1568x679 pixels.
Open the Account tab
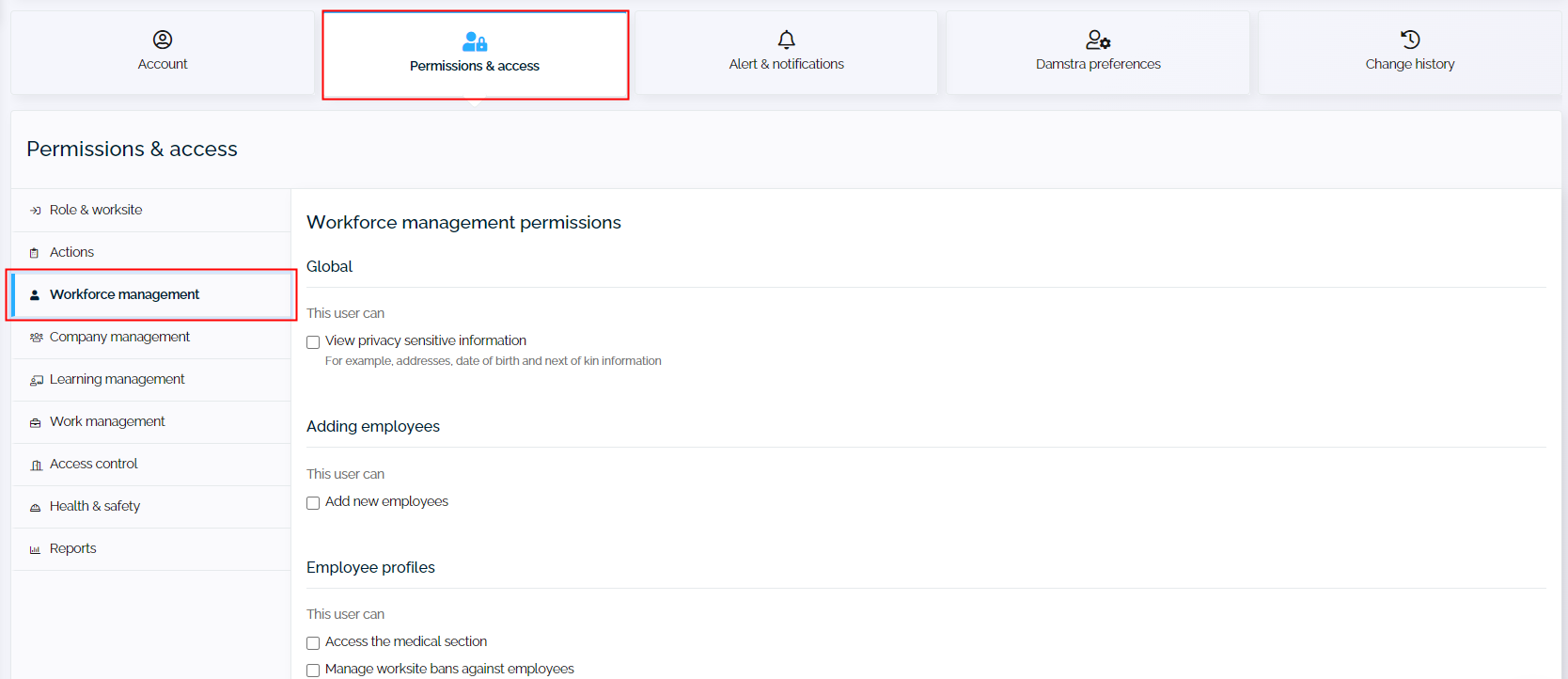[x=163, y=54]
